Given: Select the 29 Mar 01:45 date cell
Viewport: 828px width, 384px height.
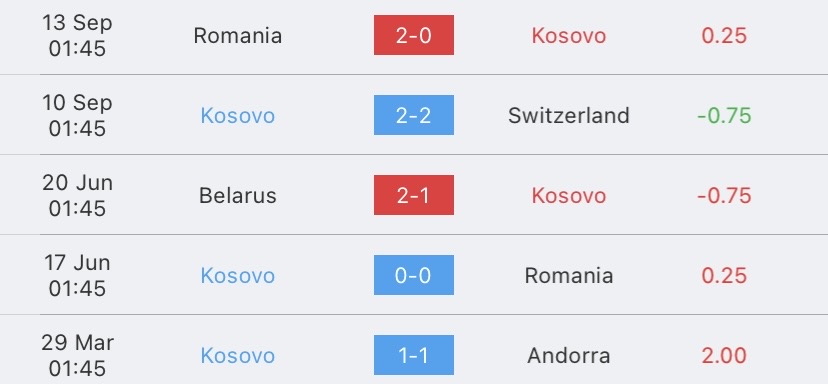Looking at the screenshot, I should coord(77,355).
